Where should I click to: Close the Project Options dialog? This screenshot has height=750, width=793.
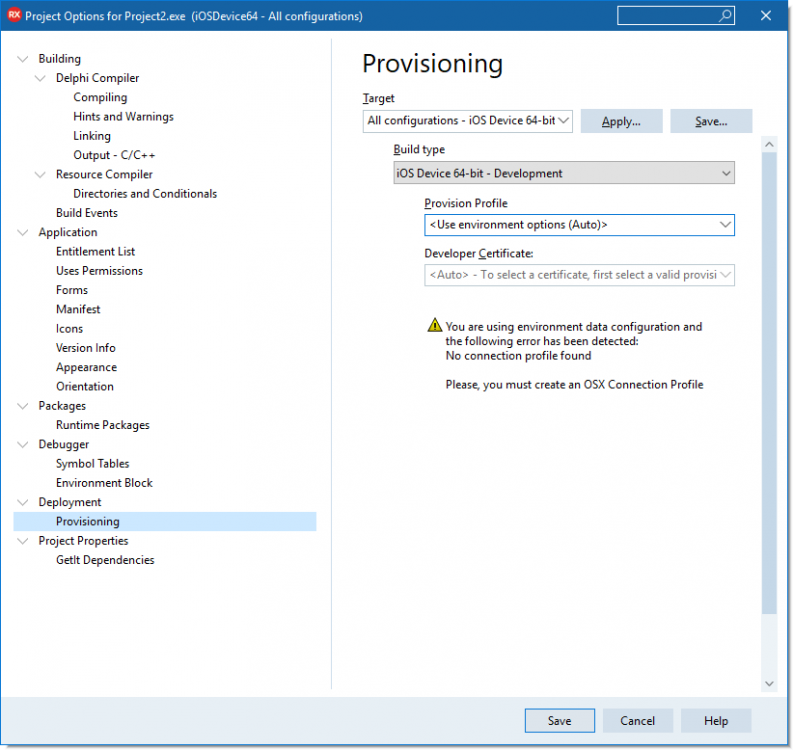point(766,16)
